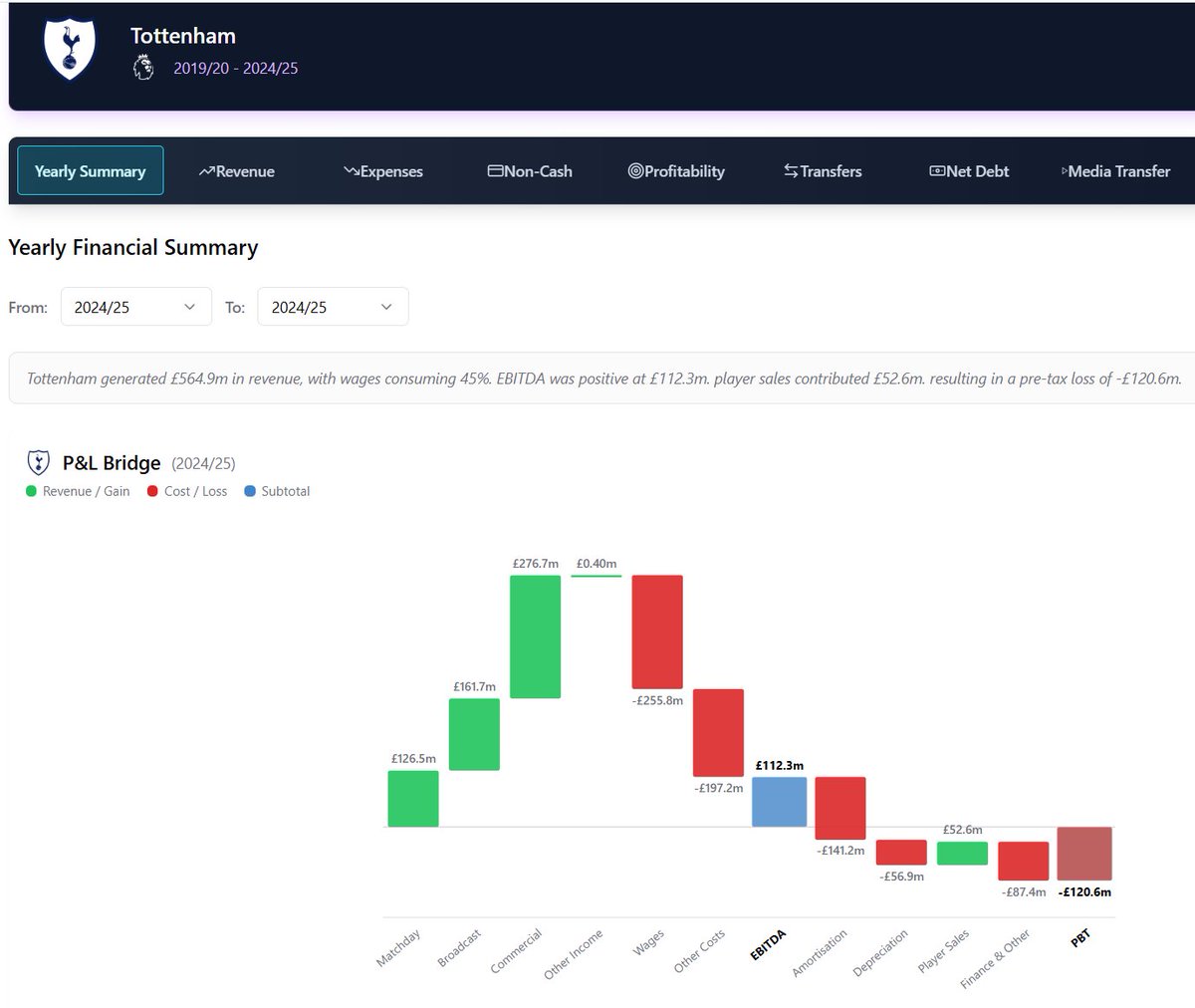
Task: Click the red Wages -£255.8m bar
Action: [x=657, y=631]
